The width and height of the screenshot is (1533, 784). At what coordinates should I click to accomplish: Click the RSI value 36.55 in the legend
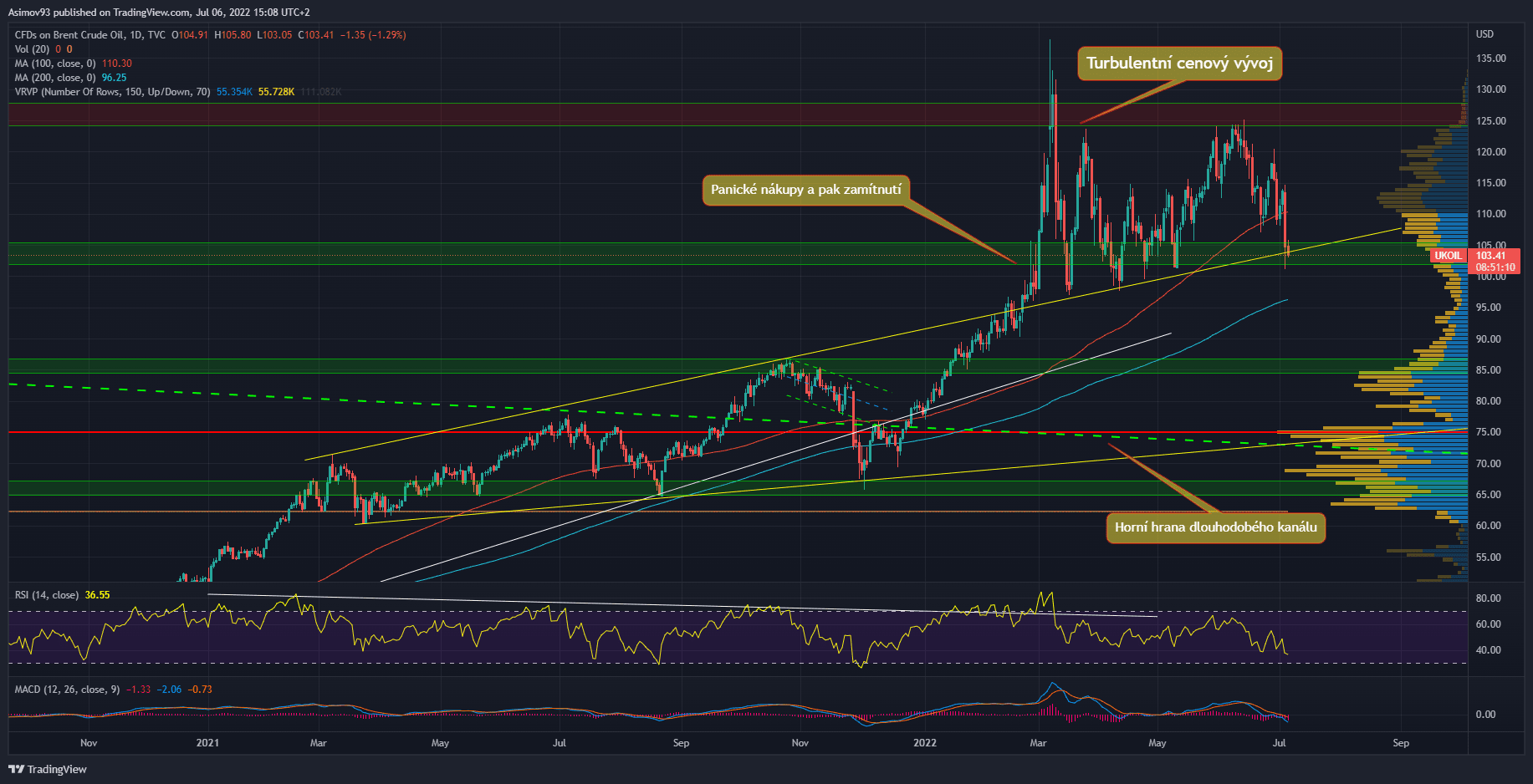(x=97, y=595)
